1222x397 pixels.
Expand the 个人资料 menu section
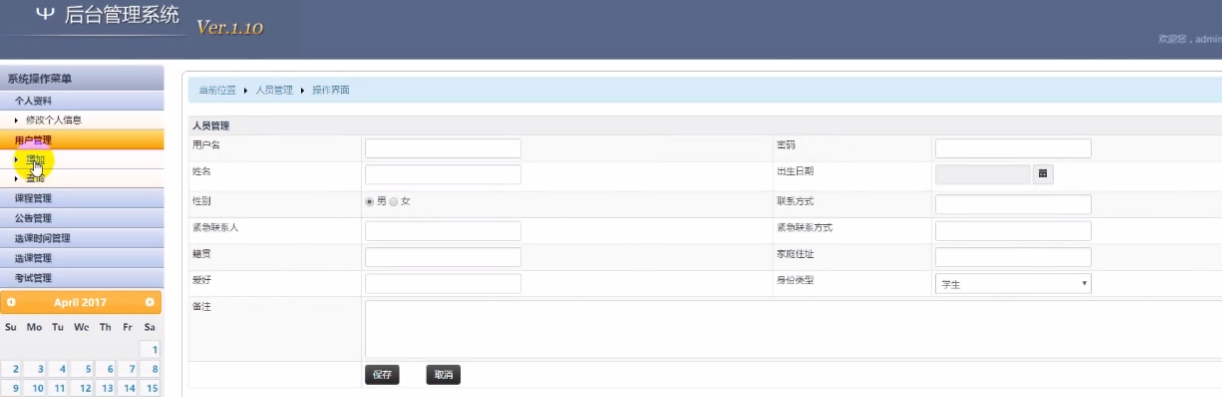[x=82, y=101]
